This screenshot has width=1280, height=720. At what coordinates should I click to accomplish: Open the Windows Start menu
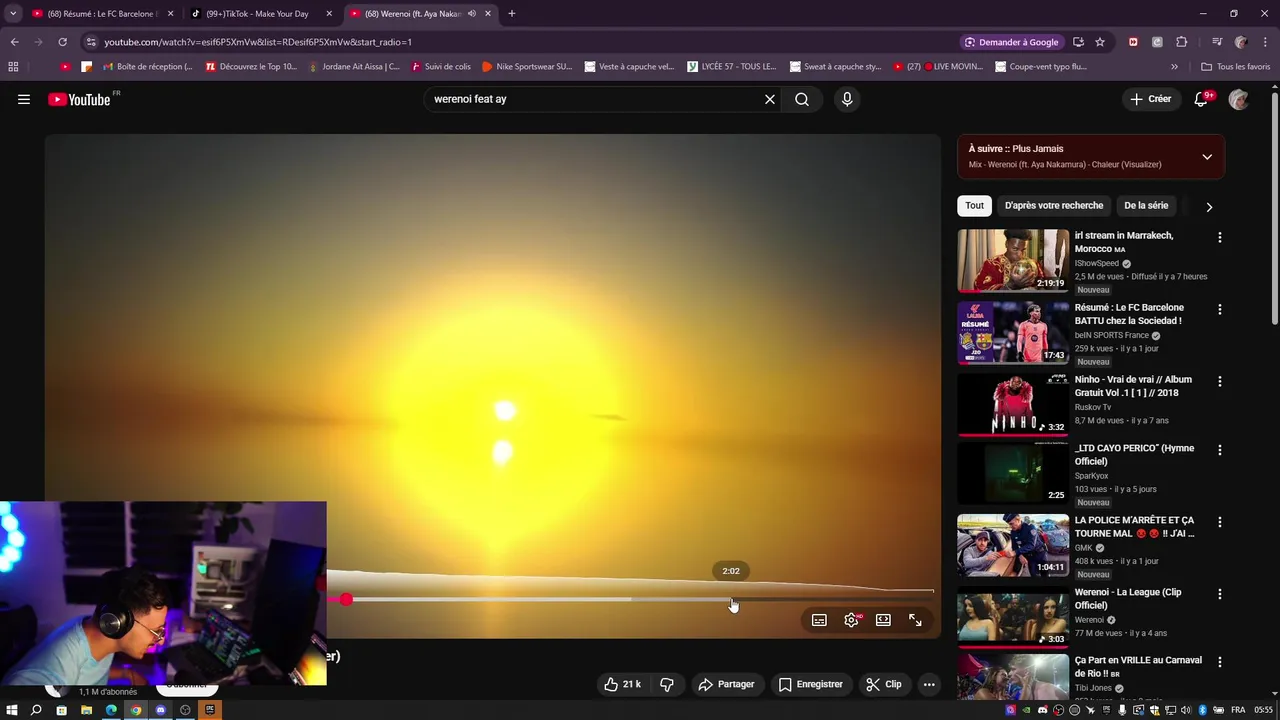click(11, 710)
